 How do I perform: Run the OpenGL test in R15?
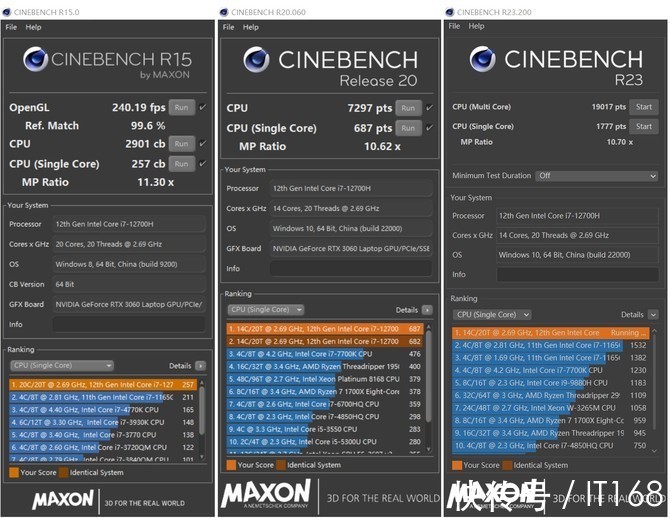point(182,107)
